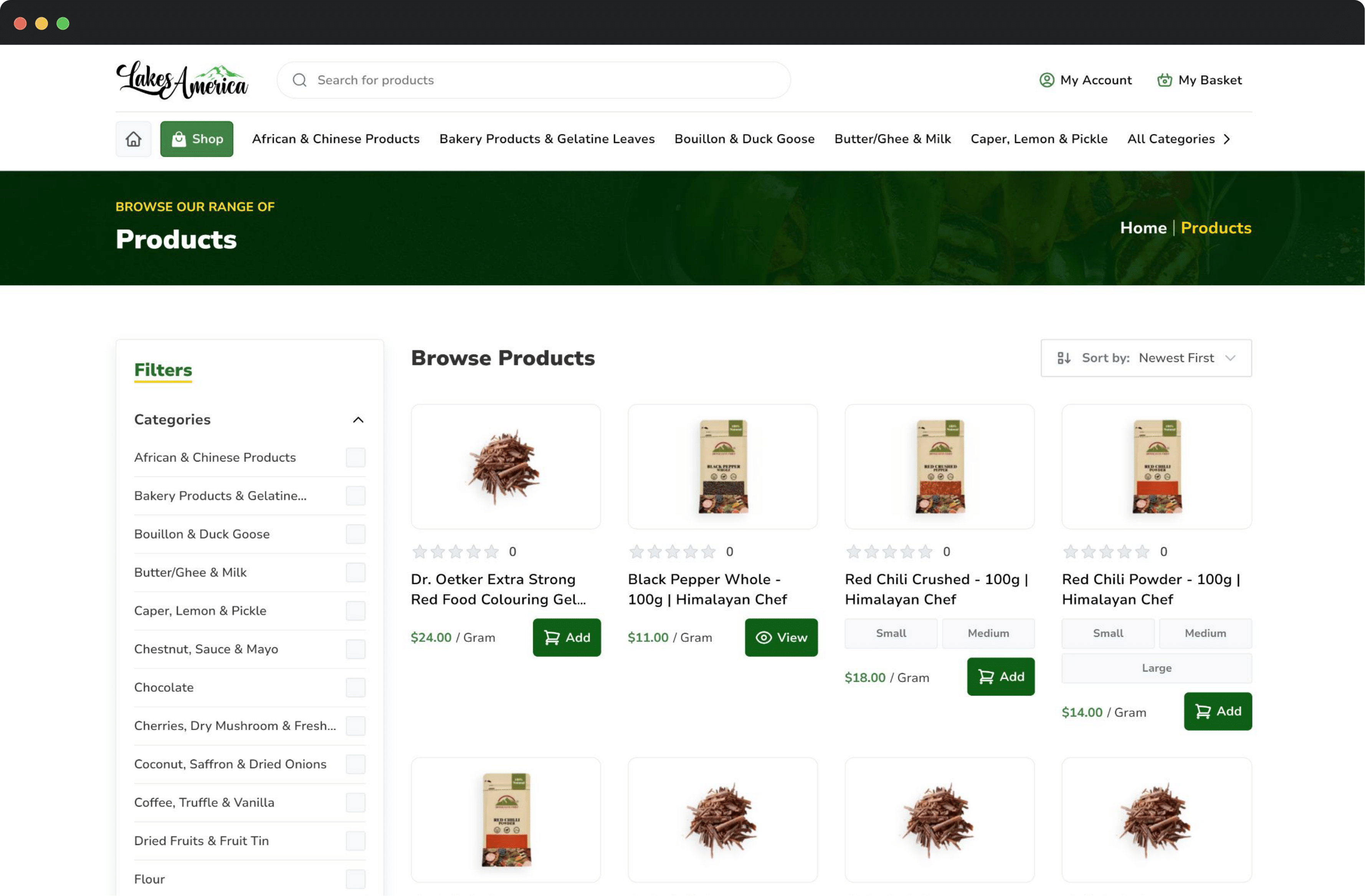Enable the Butter/Ghee & Milk filter checkbox

coord(355,572)
